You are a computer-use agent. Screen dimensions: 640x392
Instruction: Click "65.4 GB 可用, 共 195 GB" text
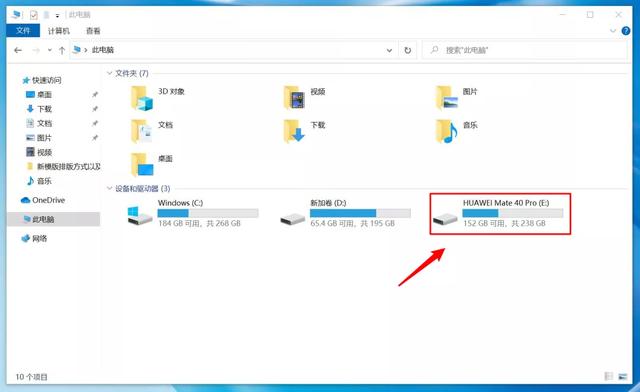pos(353,223)
